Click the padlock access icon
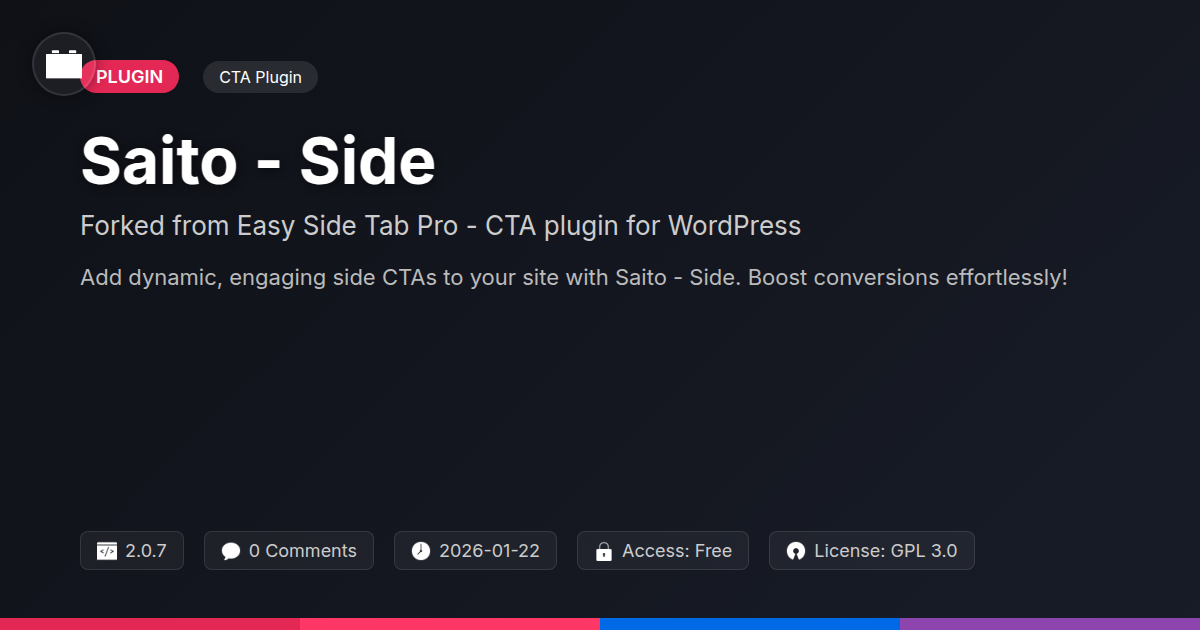The image size is (1200, 630). pos(604,551)
